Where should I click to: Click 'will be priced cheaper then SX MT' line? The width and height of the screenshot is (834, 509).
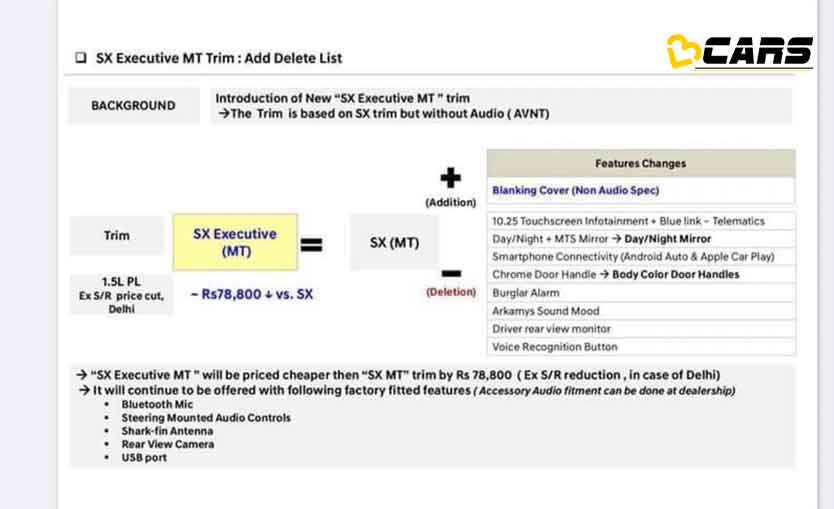point(398,375)
